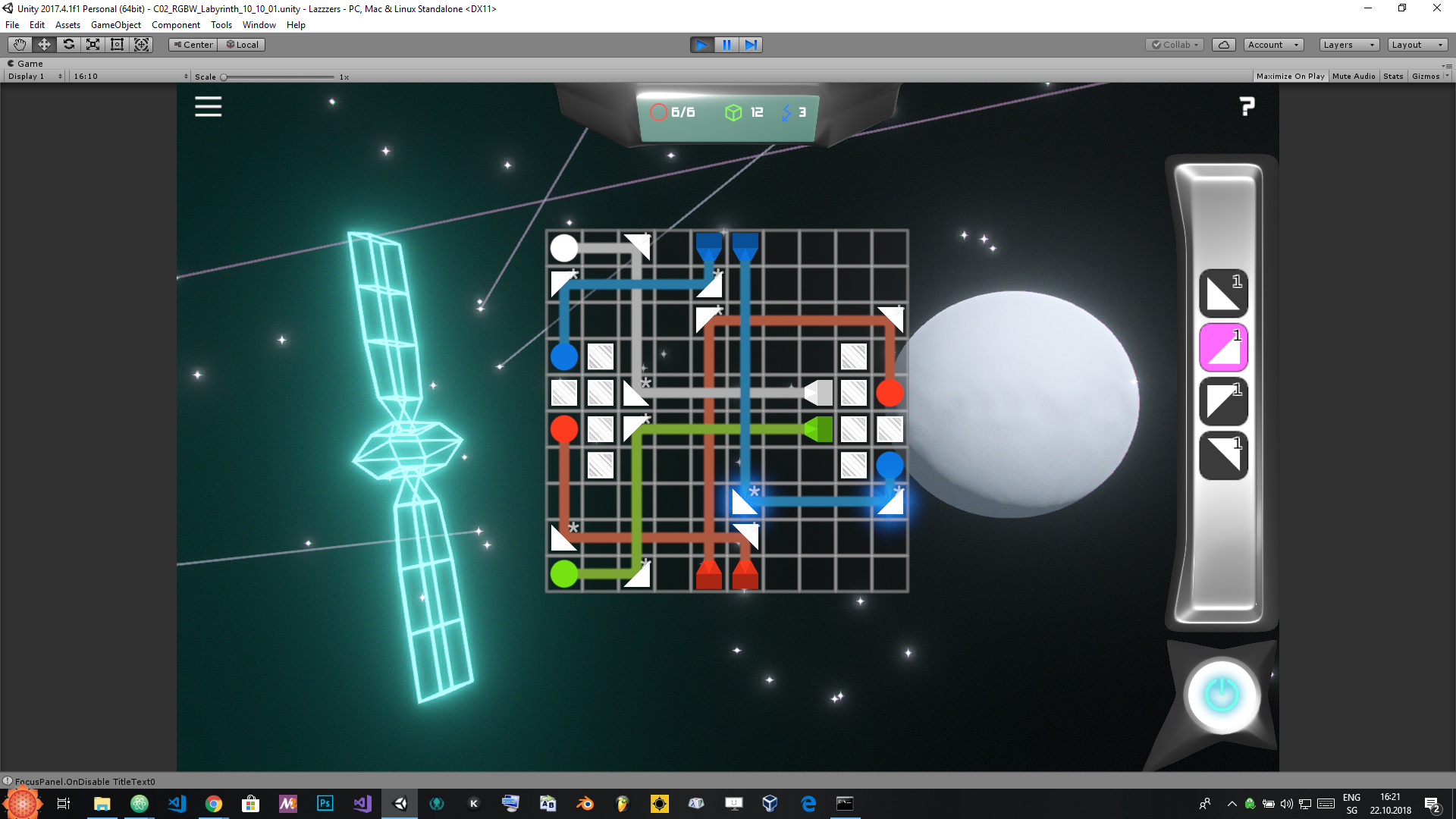This screenshot has width=1456, height=819.
Task: Toggle the Stats overlay
Action: (1392, 77)
